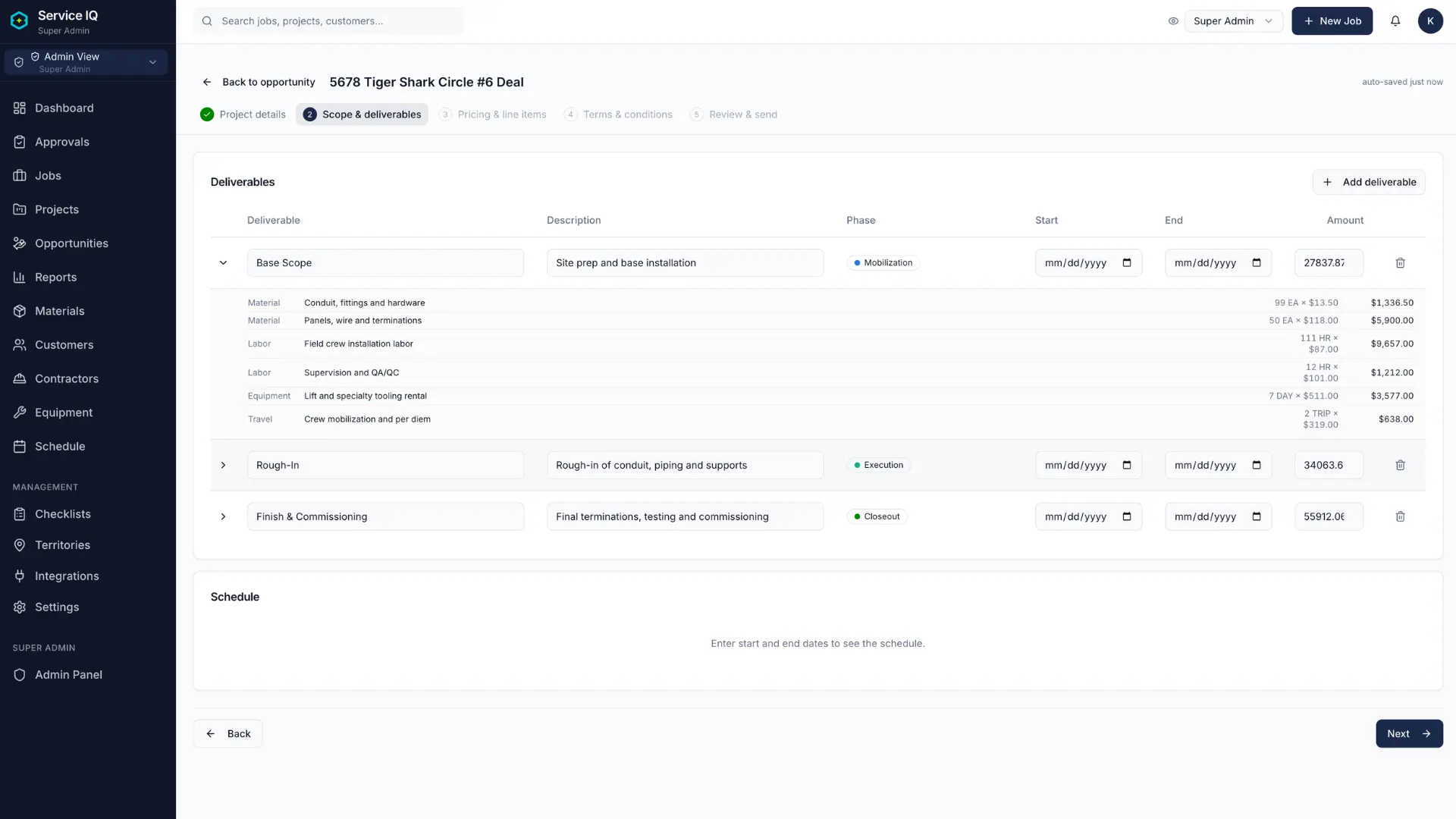Delete the Finish & Commissioning deliverable
This screenshot has height=819, width=1456.
point(1400,516)
